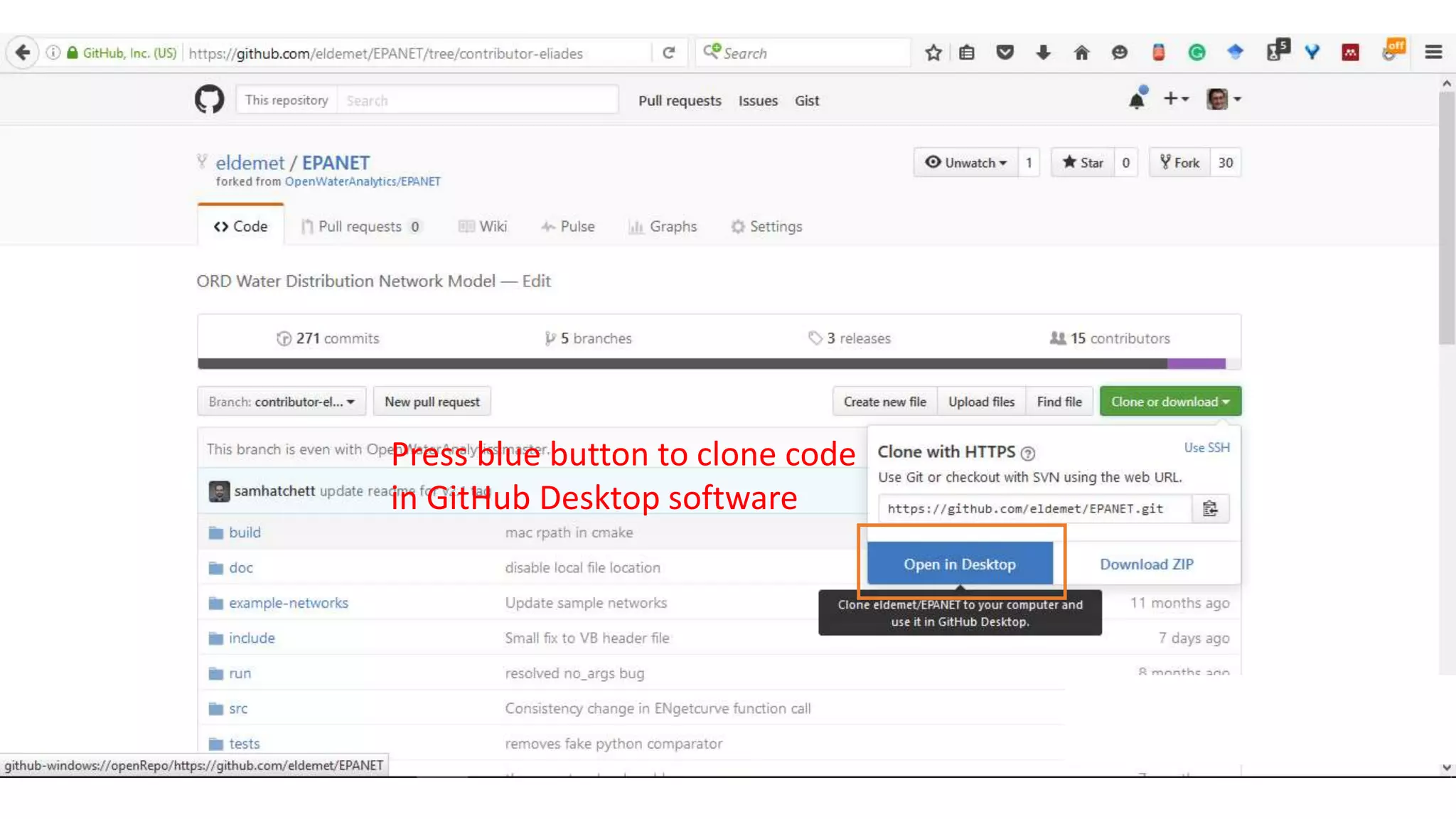This screenshot has width=1456, height=819.
Task: Open the tests folder
Action: pos(244,744)
